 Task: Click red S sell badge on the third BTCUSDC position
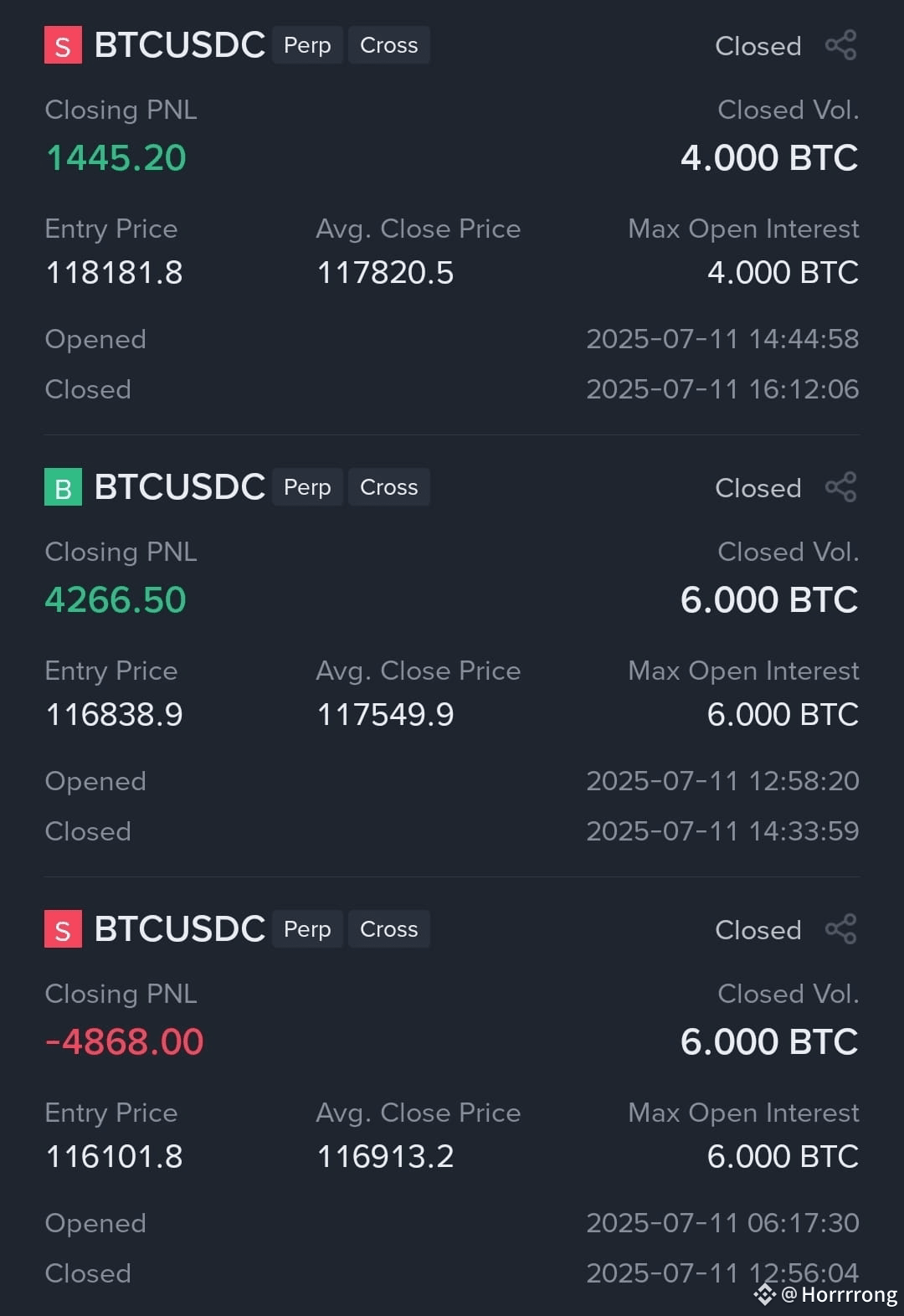[63, 929]
